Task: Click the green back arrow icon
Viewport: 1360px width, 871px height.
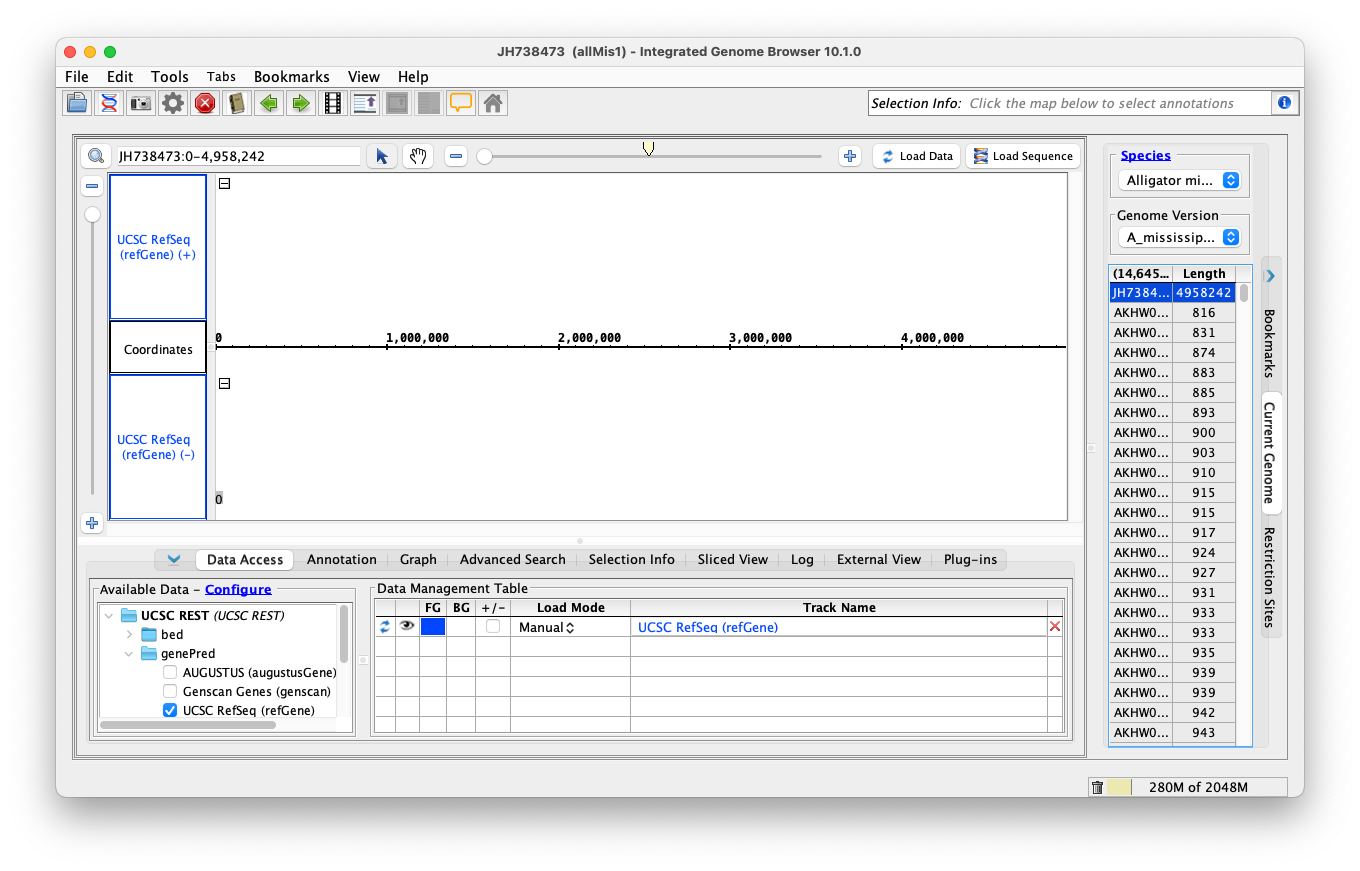Action: coord(268,103)
